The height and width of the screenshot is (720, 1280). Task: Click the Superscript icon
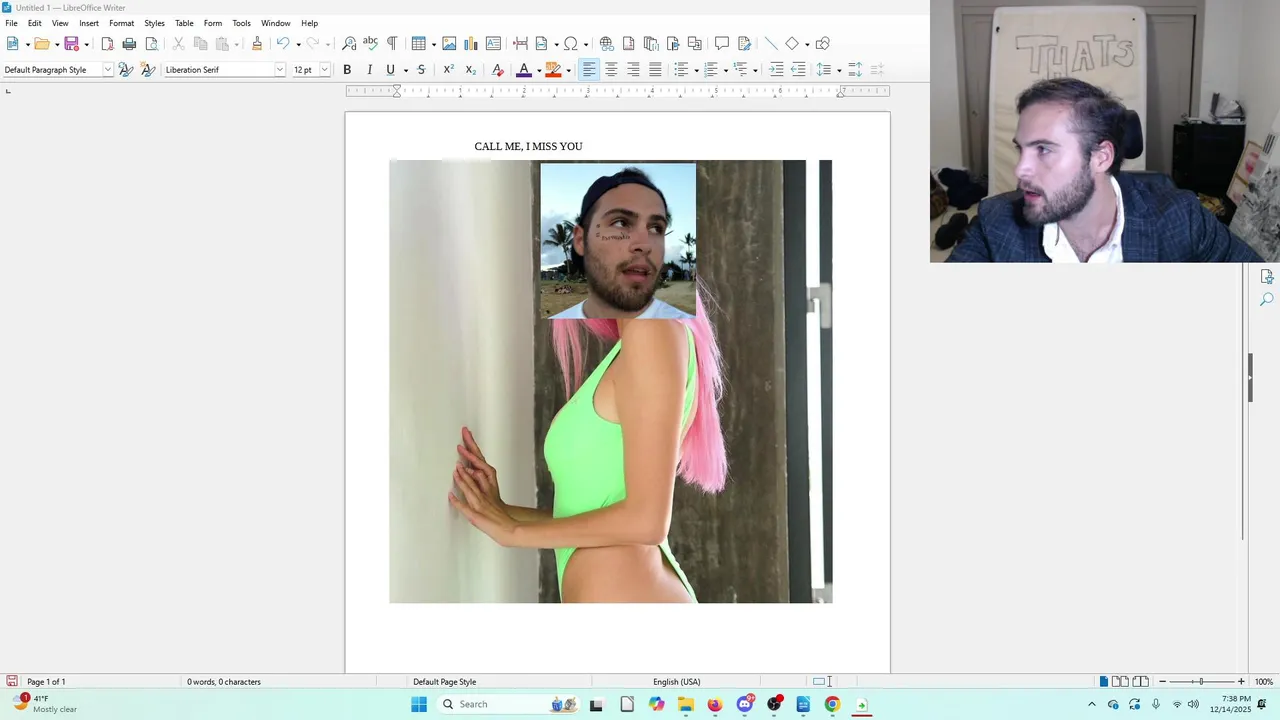coord(448,69)
